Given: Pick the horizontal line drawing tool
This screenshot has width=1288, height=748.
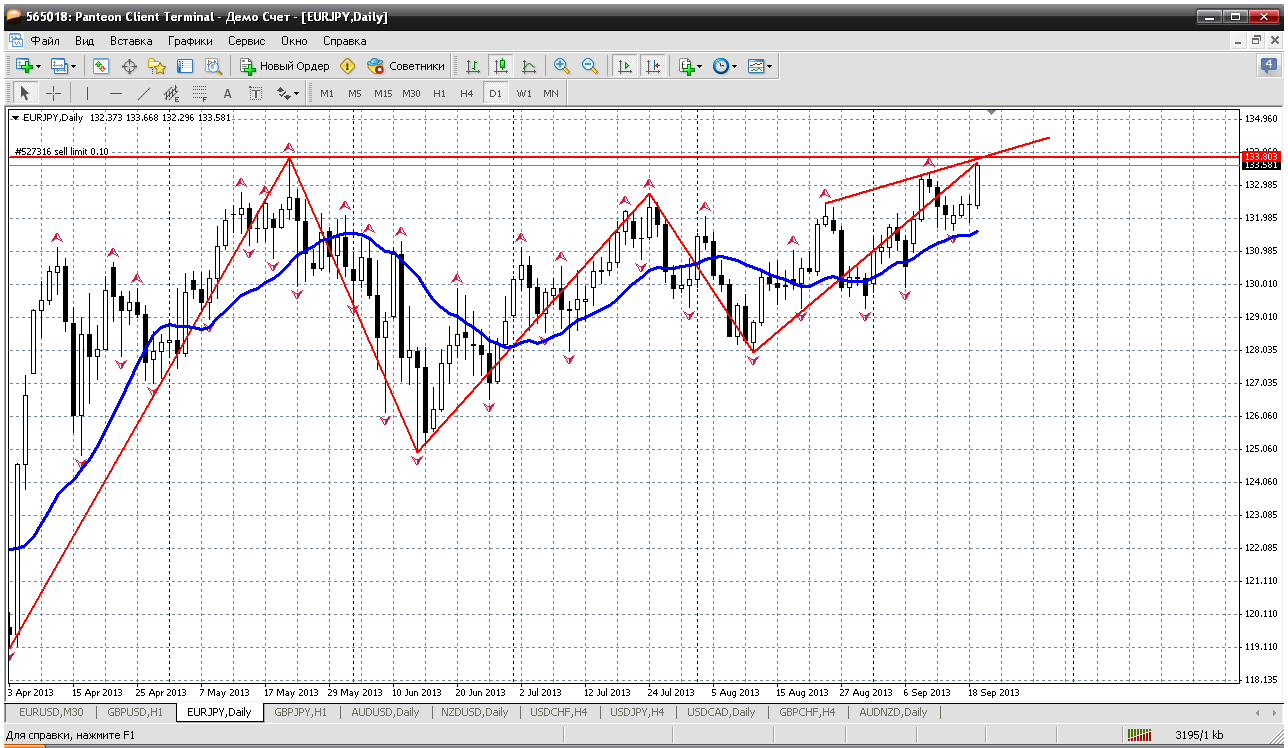Looking at the screenshot, I should click(116, 93).
